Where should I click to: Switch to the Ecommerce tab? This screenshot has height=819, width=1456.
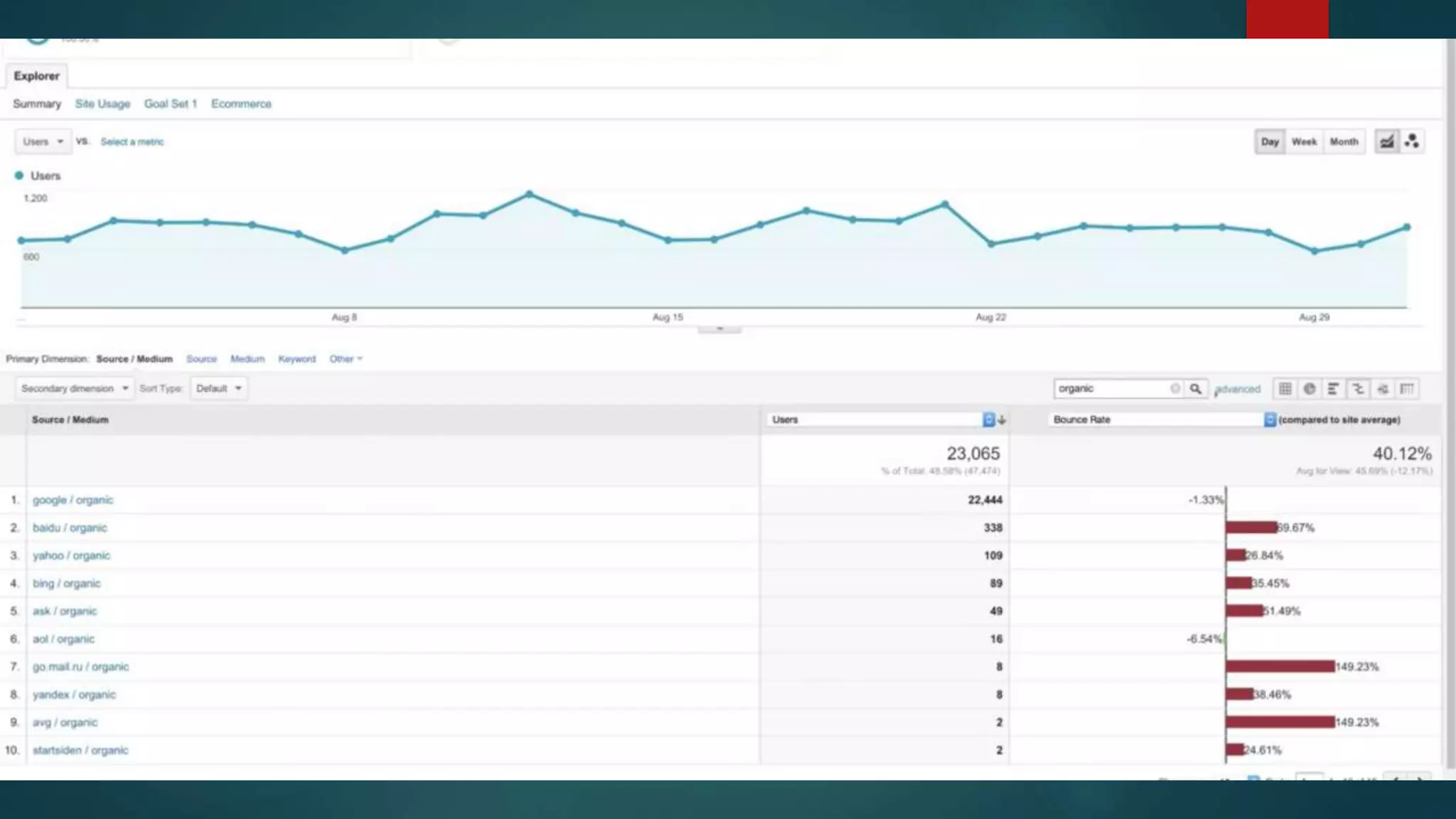tap(241, 104)
